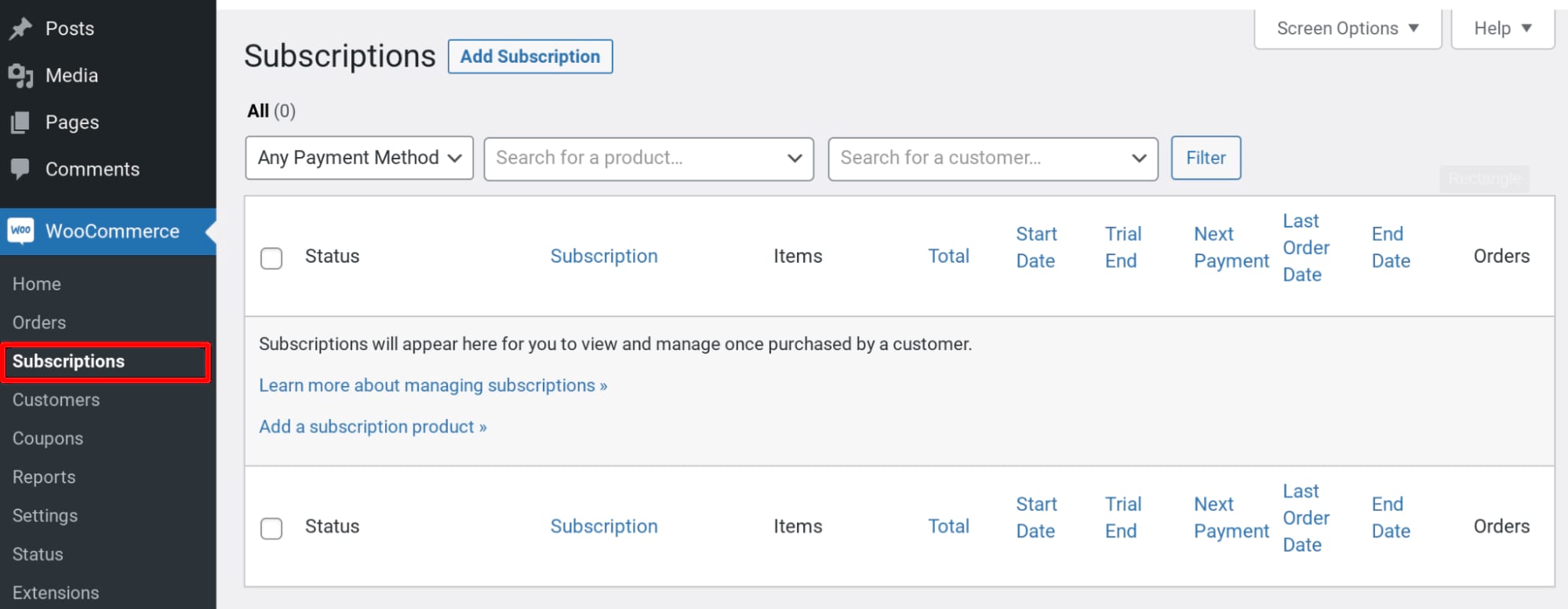The height and width of the screenshot is (609, 1568).
Task: Open Orders in the WooCommerce submenu
Action: 39,323
